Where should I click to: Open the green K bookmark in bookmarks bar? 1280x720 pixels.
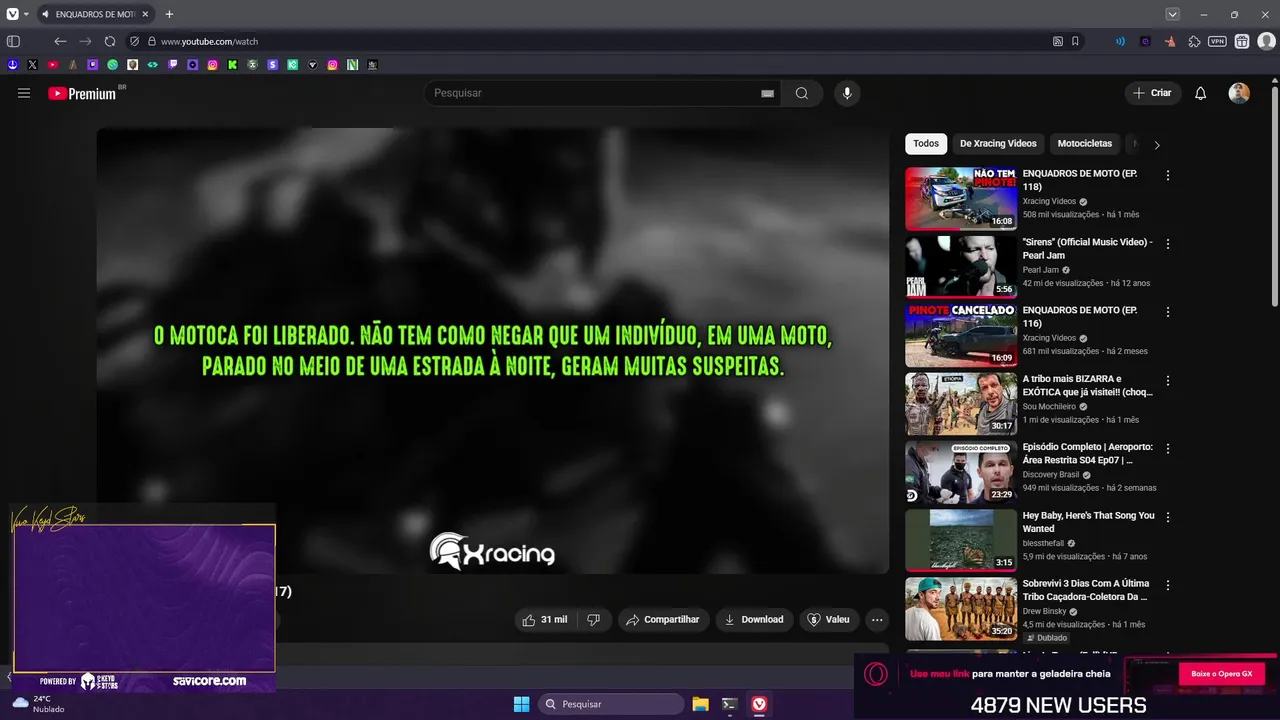(x=233, y=65)
